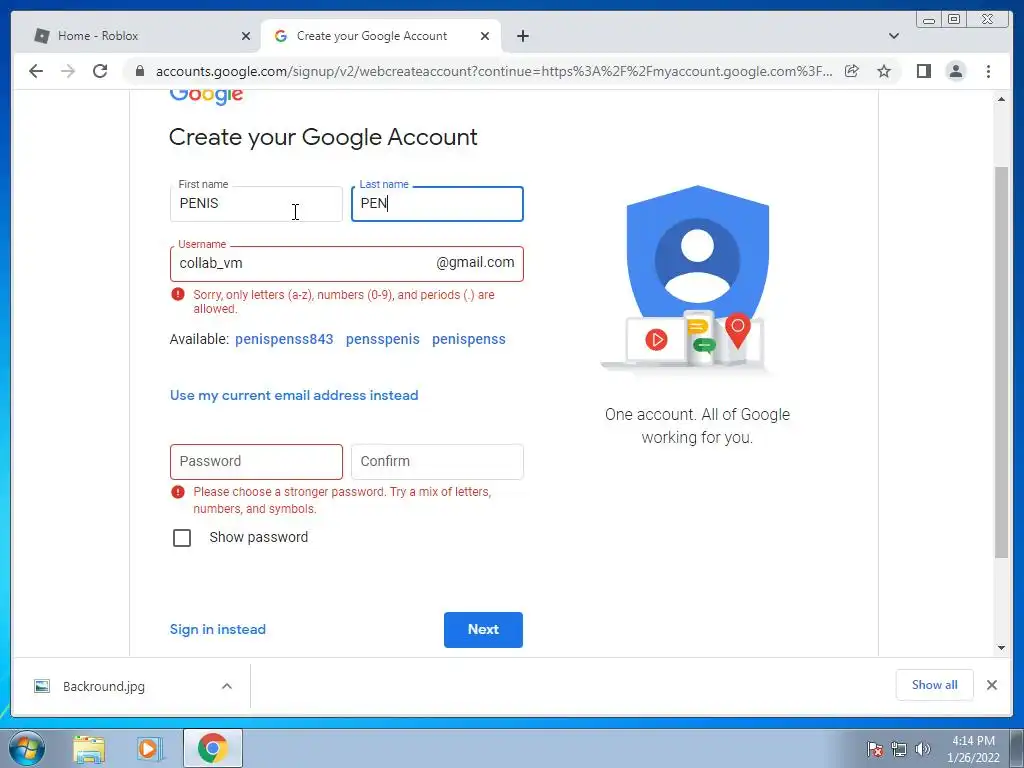Click the Username field

pyautogui.click(x=346, y=264)
